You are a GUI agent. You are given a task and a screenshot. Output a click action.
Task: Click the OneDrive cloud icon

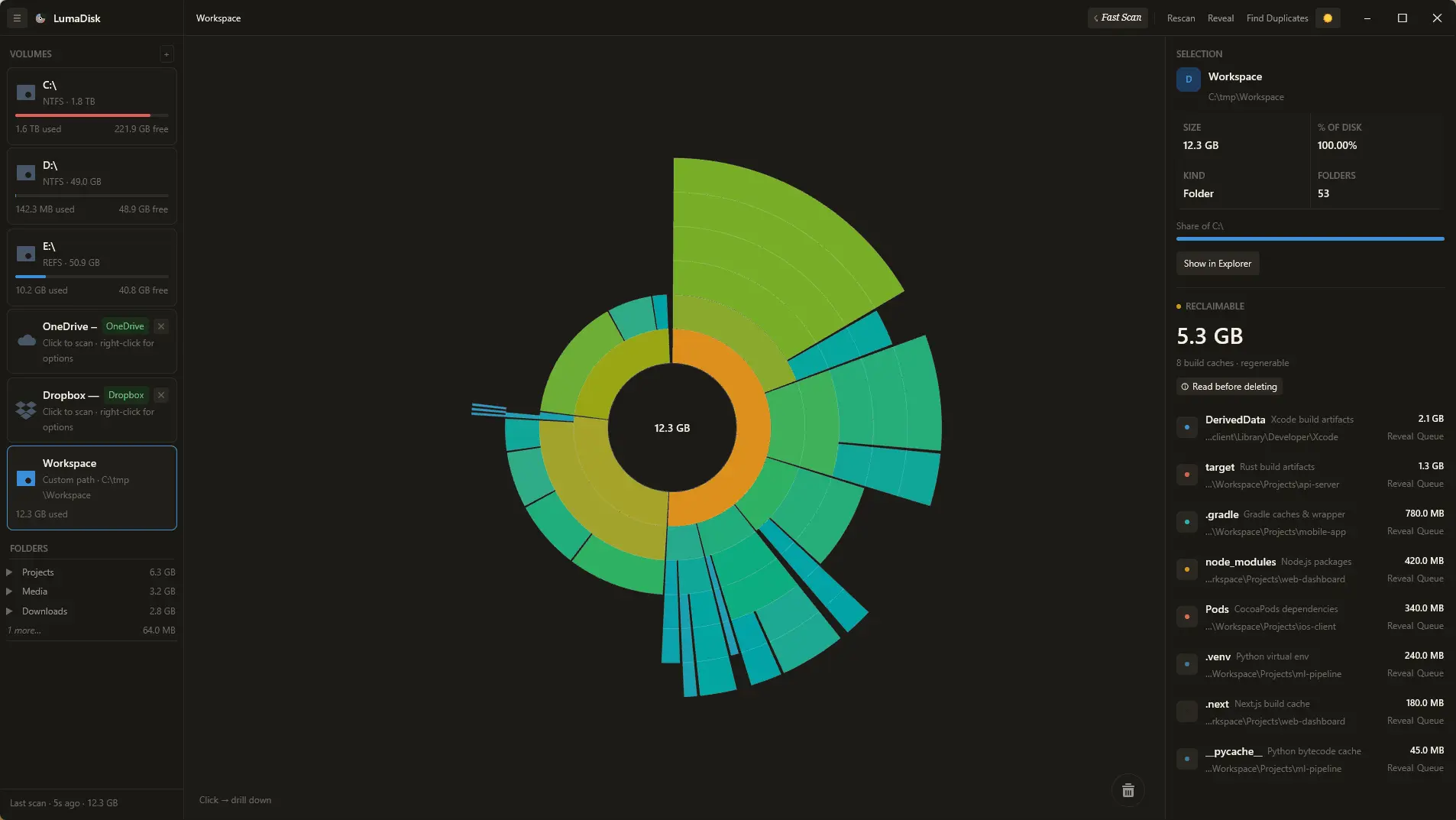[27, 341]
